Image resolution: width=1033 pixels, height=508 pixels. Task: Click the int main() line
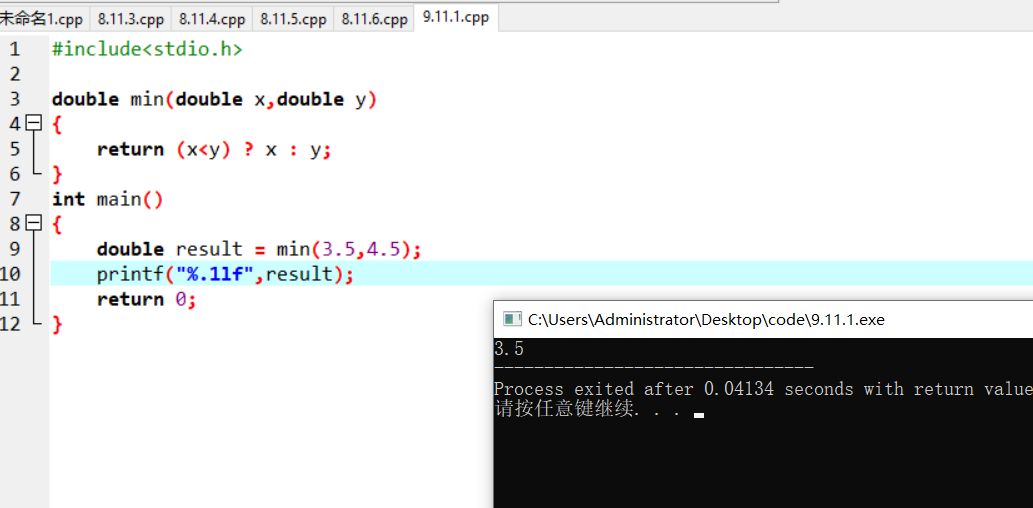point(107,199)
